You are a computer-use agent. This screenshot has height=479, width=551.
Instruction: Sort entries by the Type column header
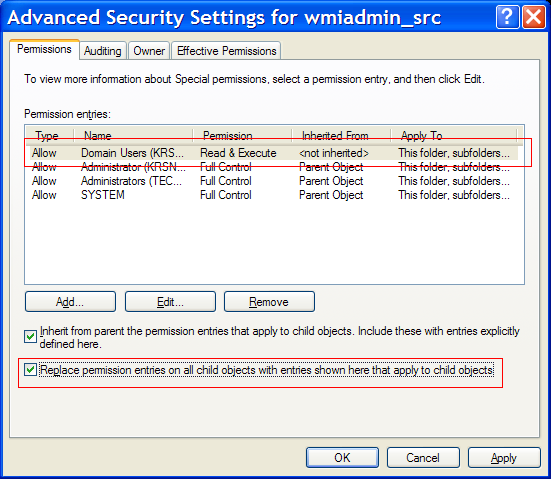coord(50,135)
